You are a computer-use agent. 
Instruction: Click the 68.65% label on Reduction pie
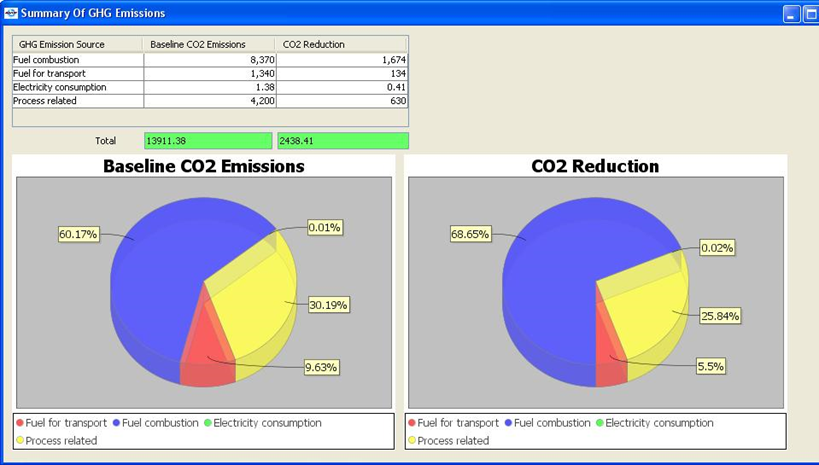coord(470,234)
